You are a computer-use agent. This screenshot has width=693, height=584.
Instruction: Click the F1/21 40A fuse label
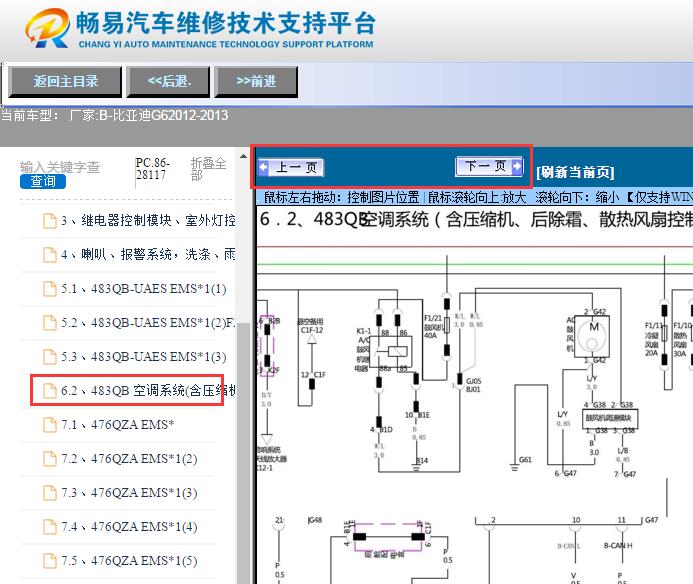433,327
